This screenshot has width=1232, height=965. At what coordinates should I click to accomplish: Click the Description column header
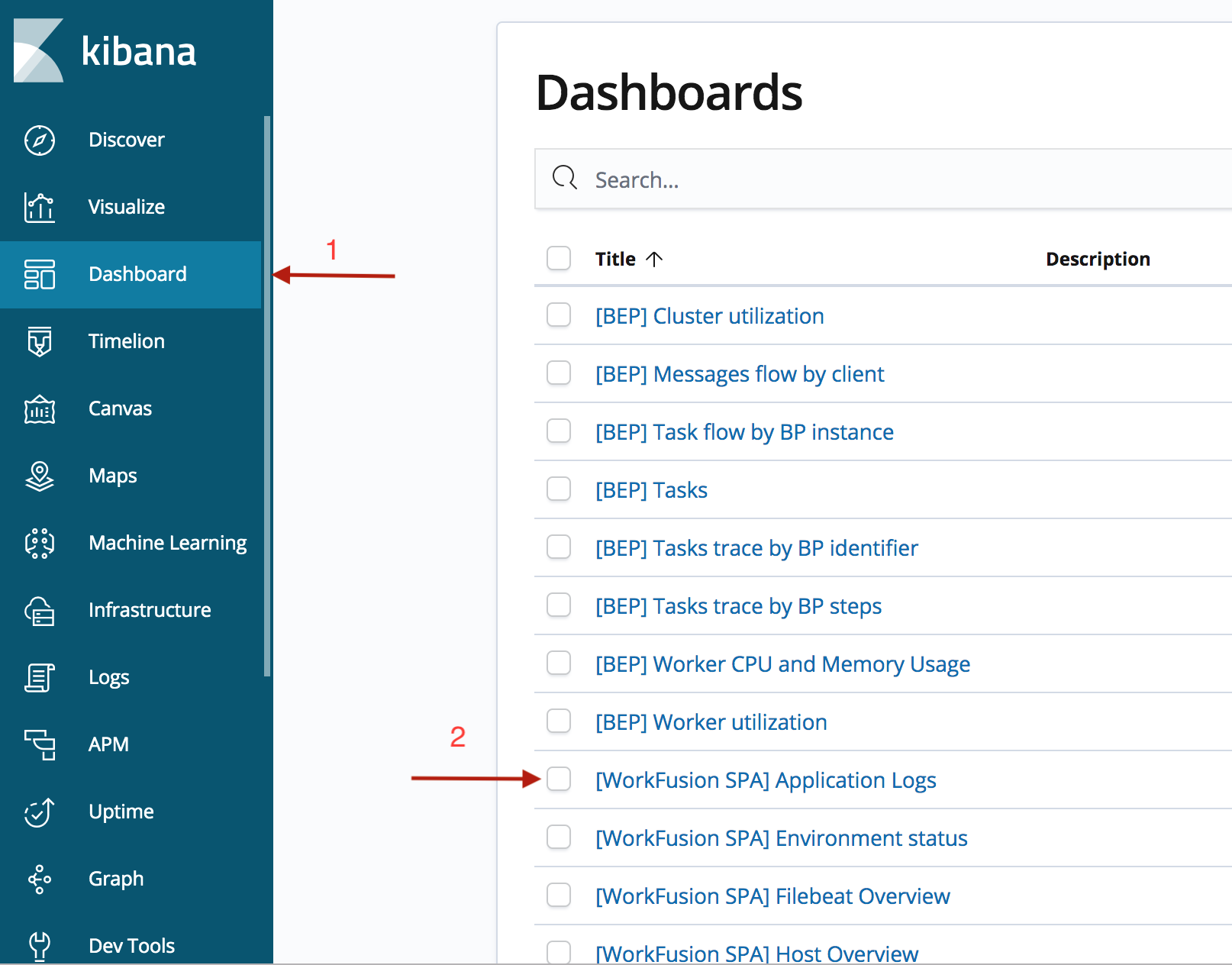[1098, 259]
